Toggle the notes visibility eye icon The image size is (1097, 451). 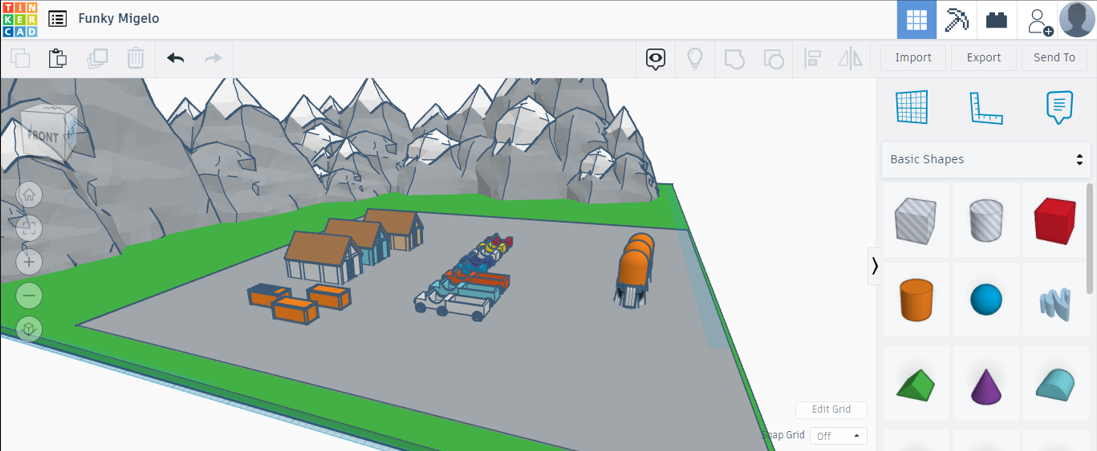pyautogui.click(x=655, y=59)
